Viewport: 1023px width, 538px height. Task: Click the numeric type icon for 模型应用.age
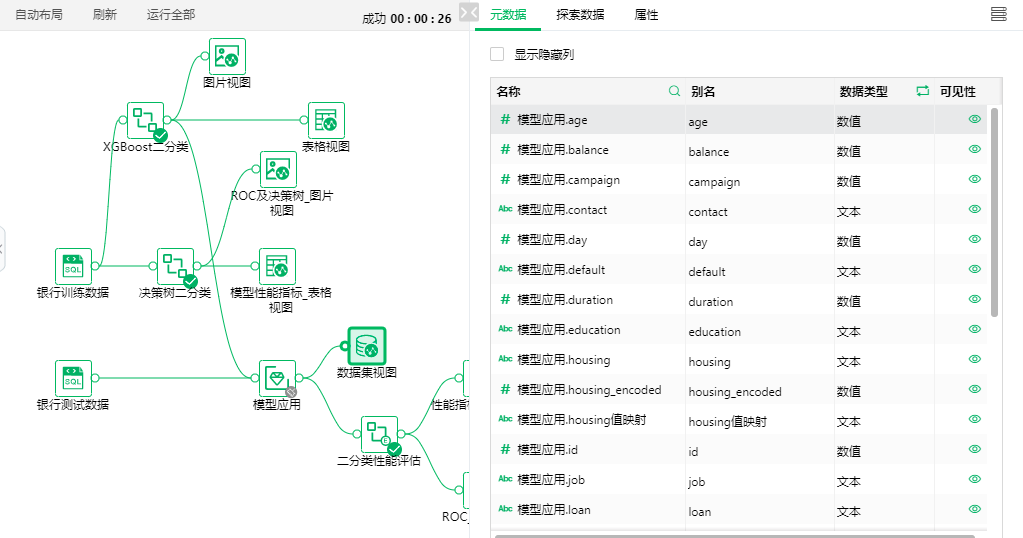tap(505, 119)
